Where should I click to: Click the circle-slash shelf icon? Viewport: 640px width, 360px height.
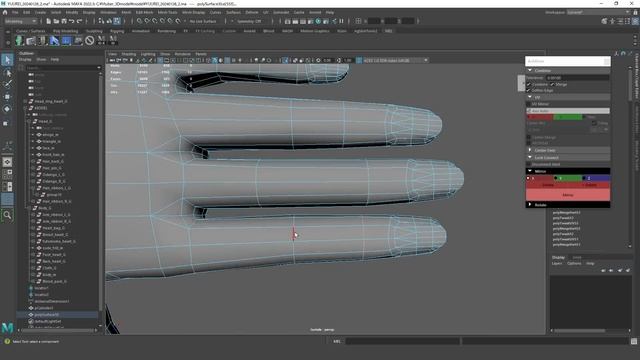coord(89,40)
